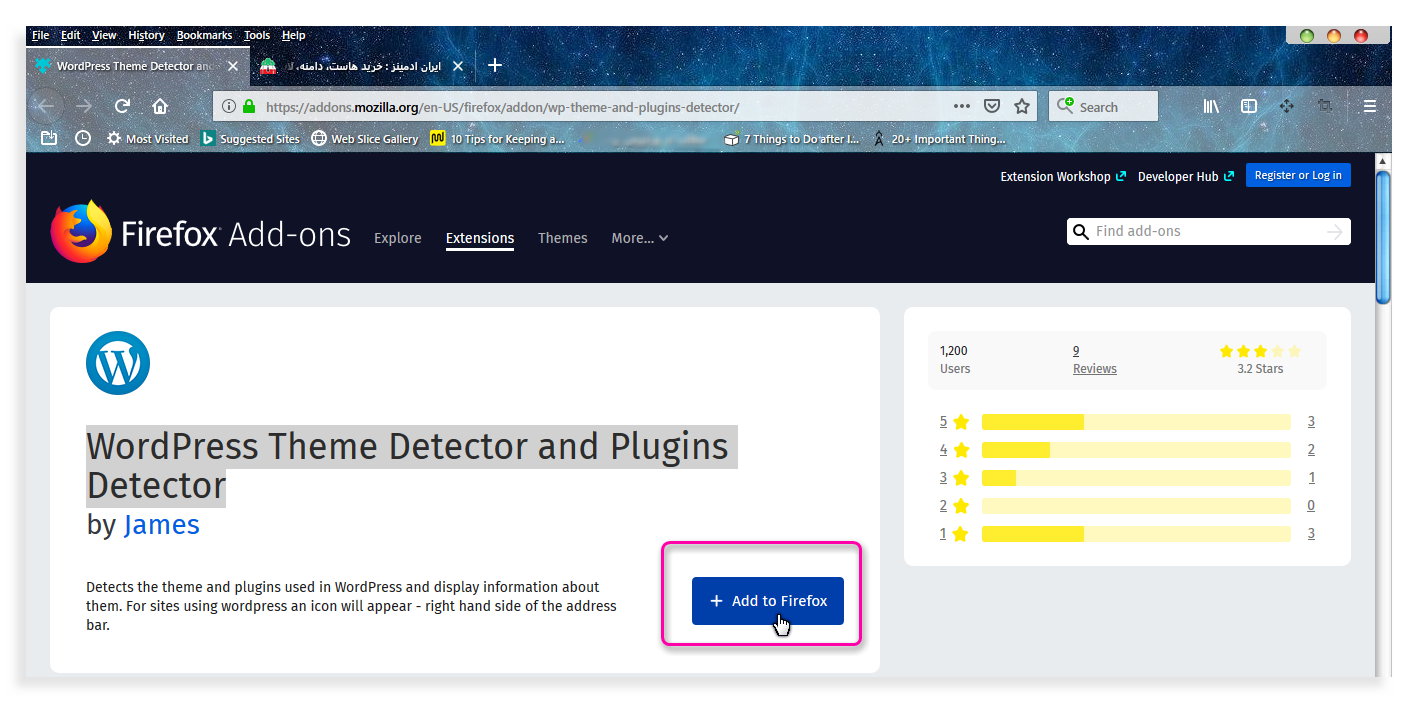Image resolution: width=1418 pixels, height=703 pixels.
Task: Show site information icon in address bar
Action: pyautogui.click(x=228, y=106)
